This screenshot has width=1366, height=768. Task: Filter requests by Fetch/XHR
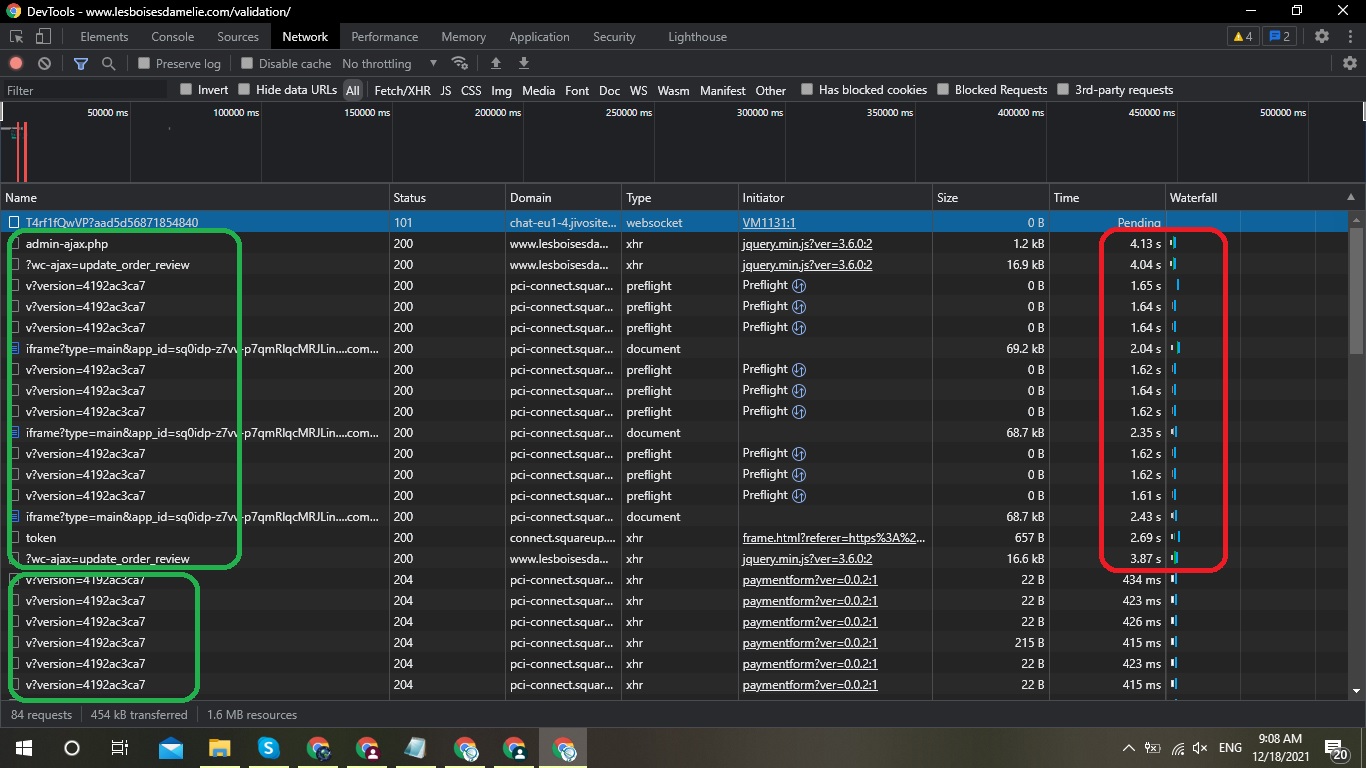click(x=402, y=90)
